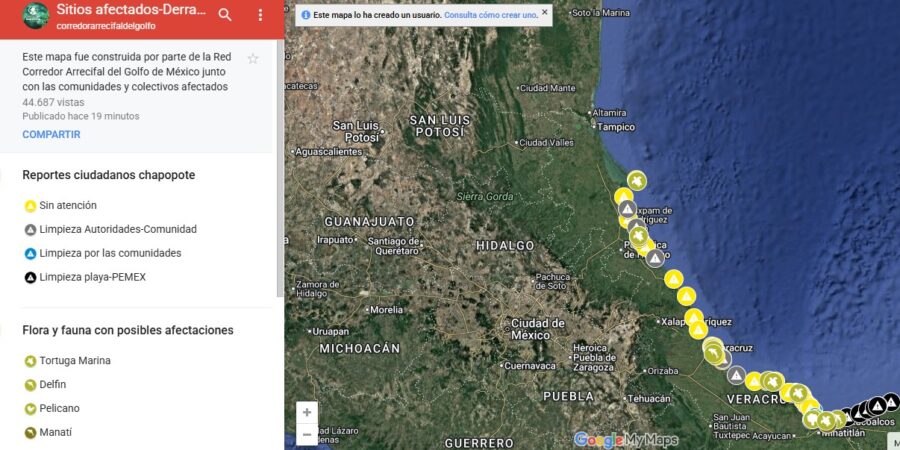Dismiss the user-created map notice

pyautogui.click(x=544, y=14)
